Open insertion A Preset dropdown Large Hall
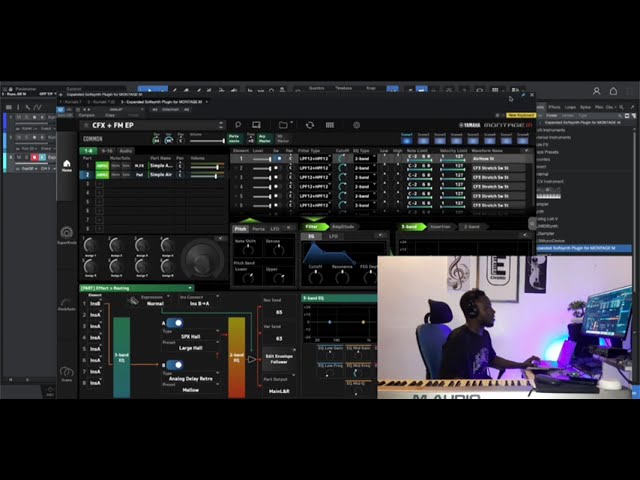The height and width of the screenshot is (480, 640). [191, 348]
